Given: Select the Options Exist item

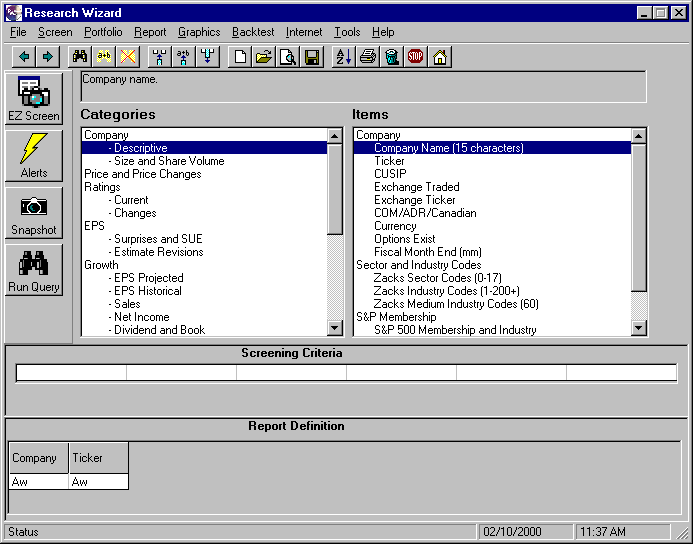Looking at the screenshot, I should pyautogui.click(x=492, y=239).
